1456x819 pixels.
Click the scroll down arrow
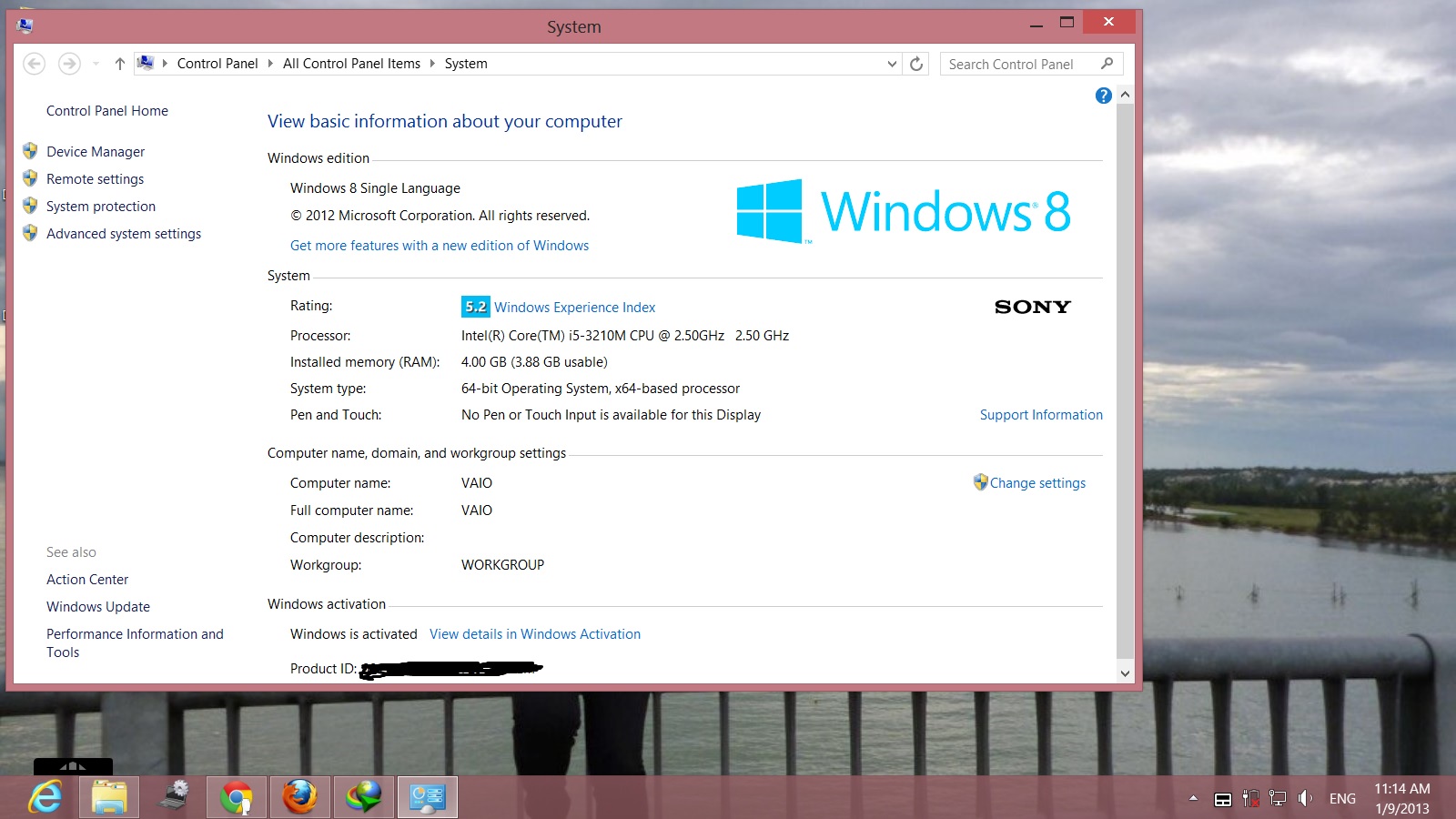[x=1125, y=673]
